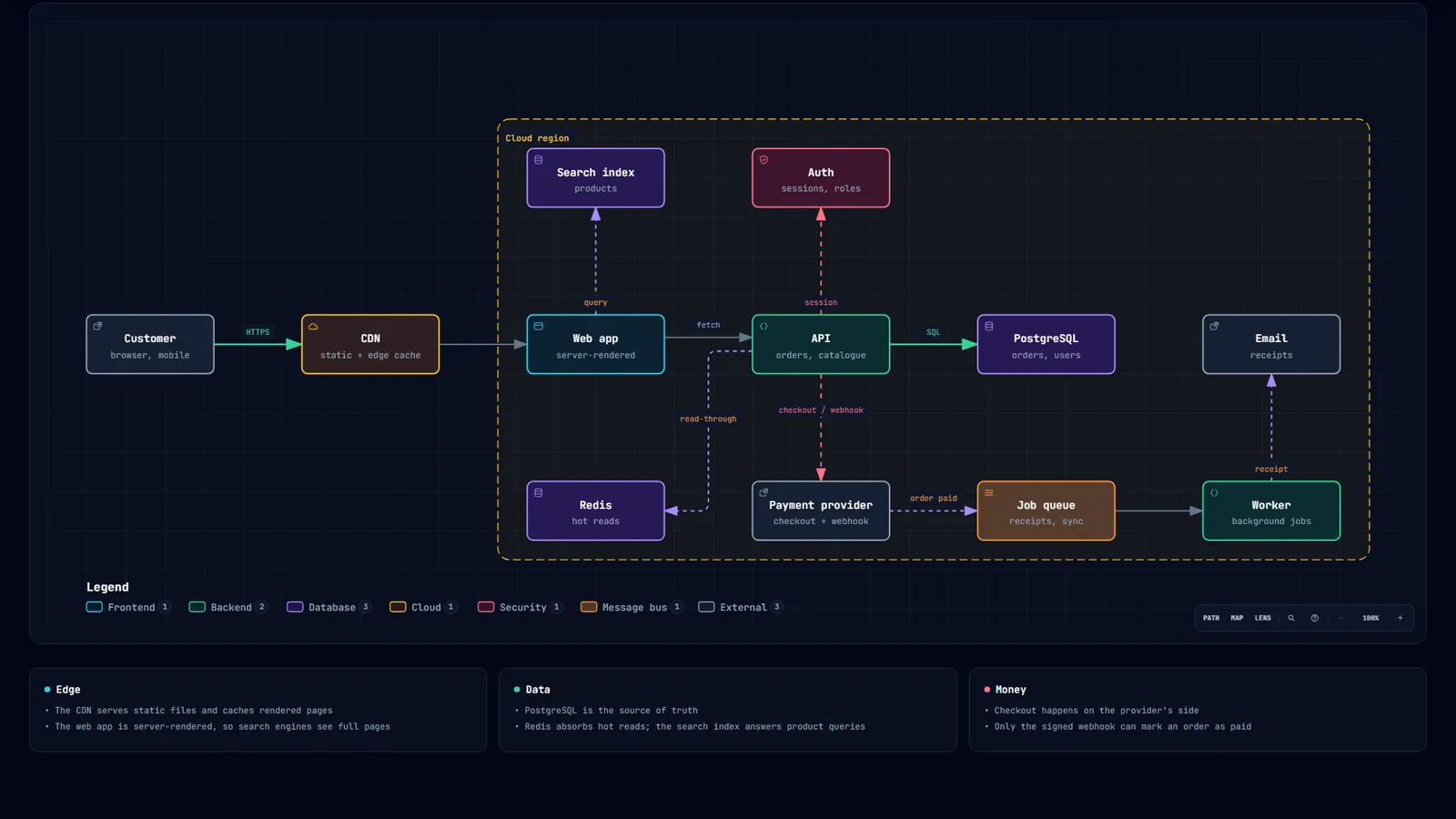The image size is (1456, 819).
Task: Select the Search index node
Action: click(596, 178)
